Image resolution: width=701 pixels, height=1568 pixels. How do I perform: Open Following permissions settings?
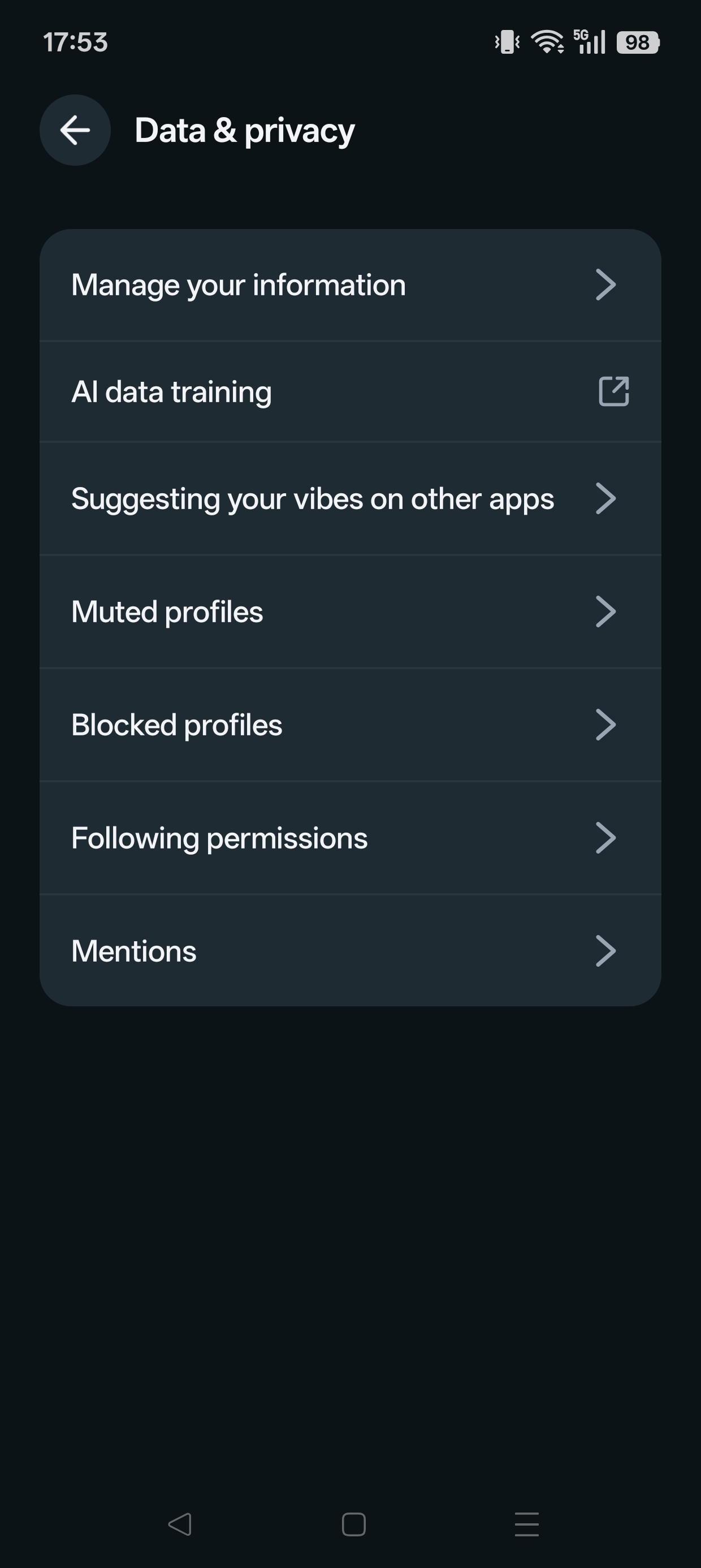(220, 838)
